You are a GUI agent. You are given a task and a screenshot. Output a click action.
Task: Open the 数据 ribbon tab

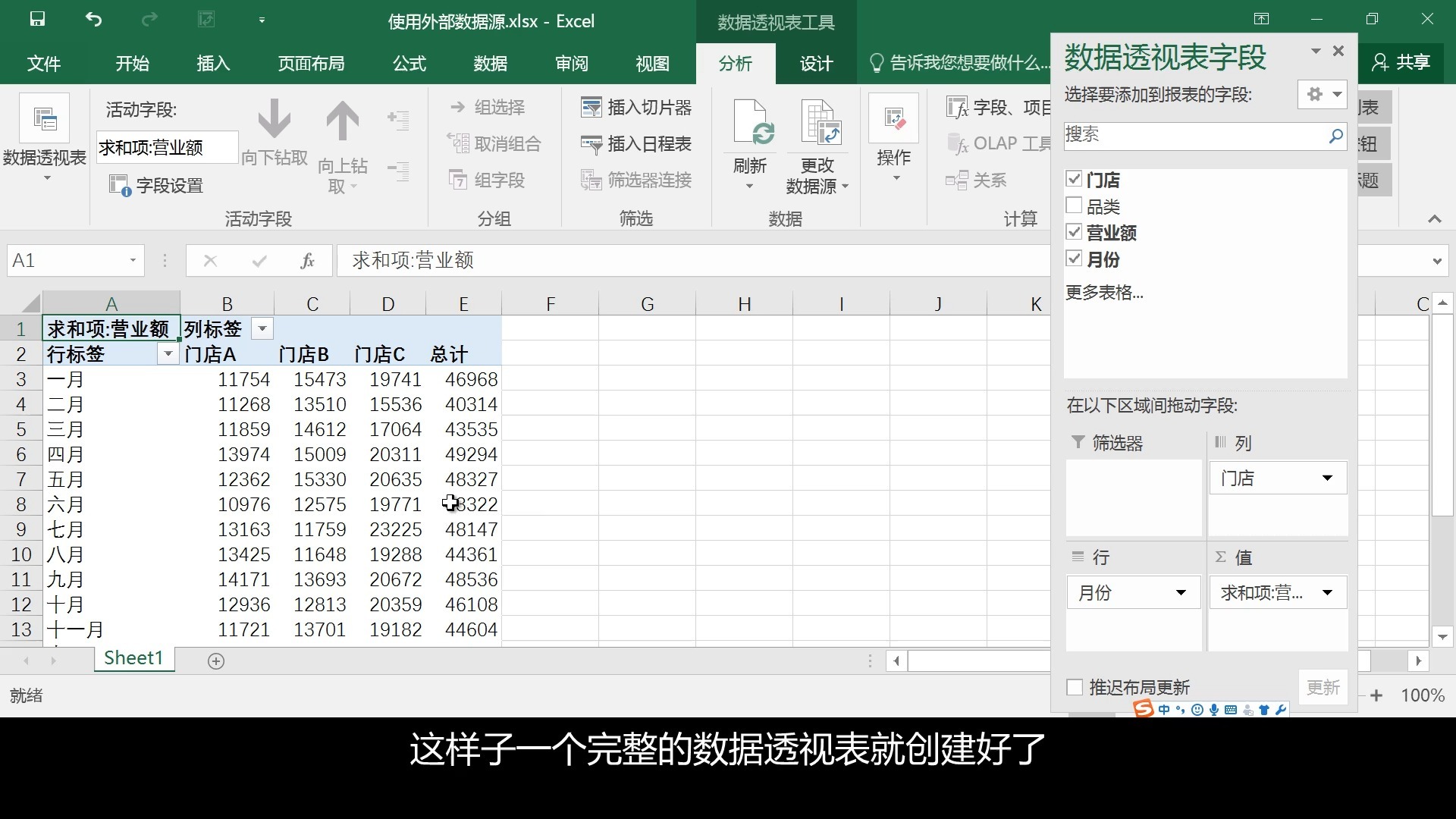491,64
